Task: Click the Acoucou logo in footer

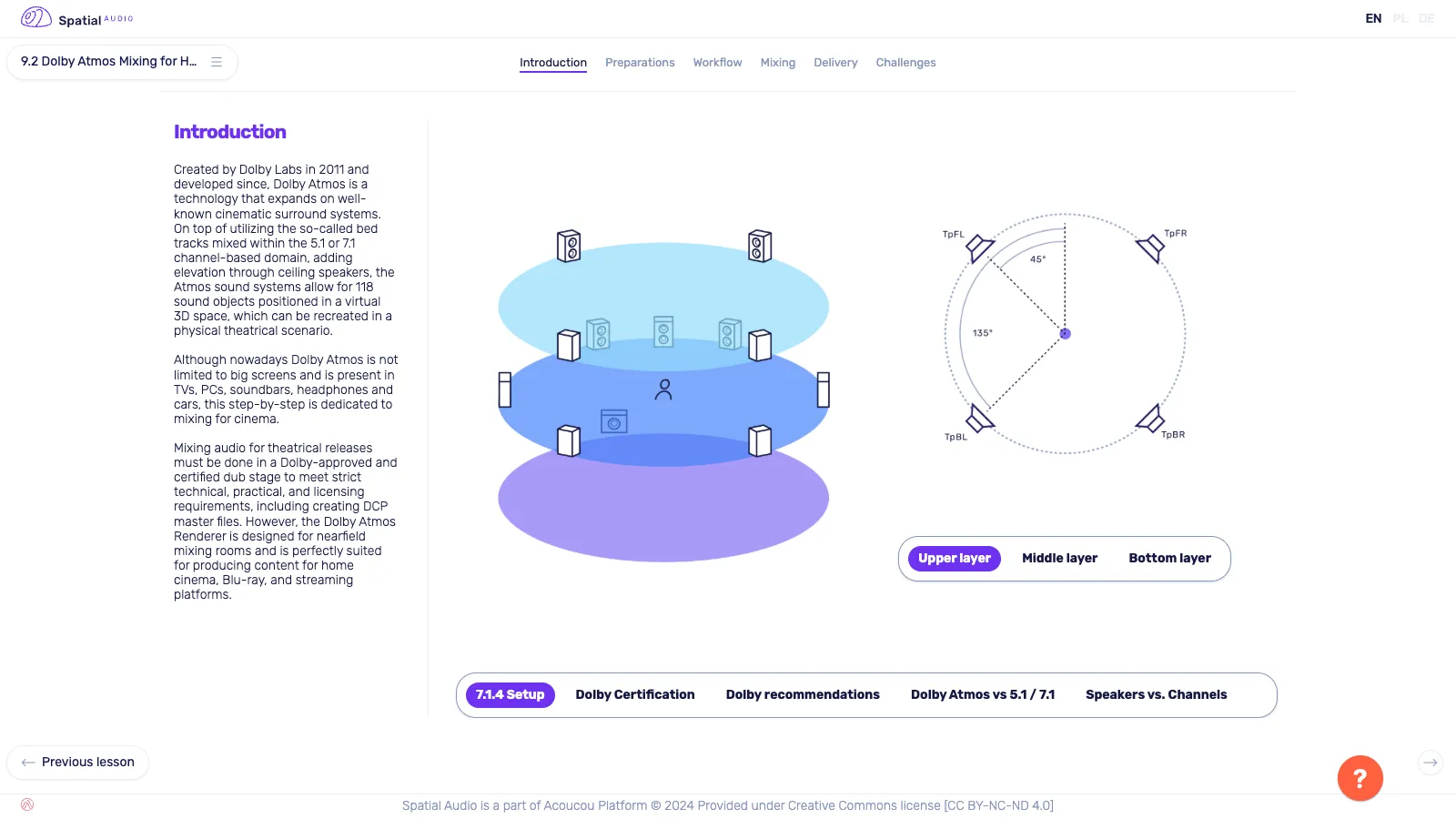Action: pyautogui.click(x=27, y=804)
